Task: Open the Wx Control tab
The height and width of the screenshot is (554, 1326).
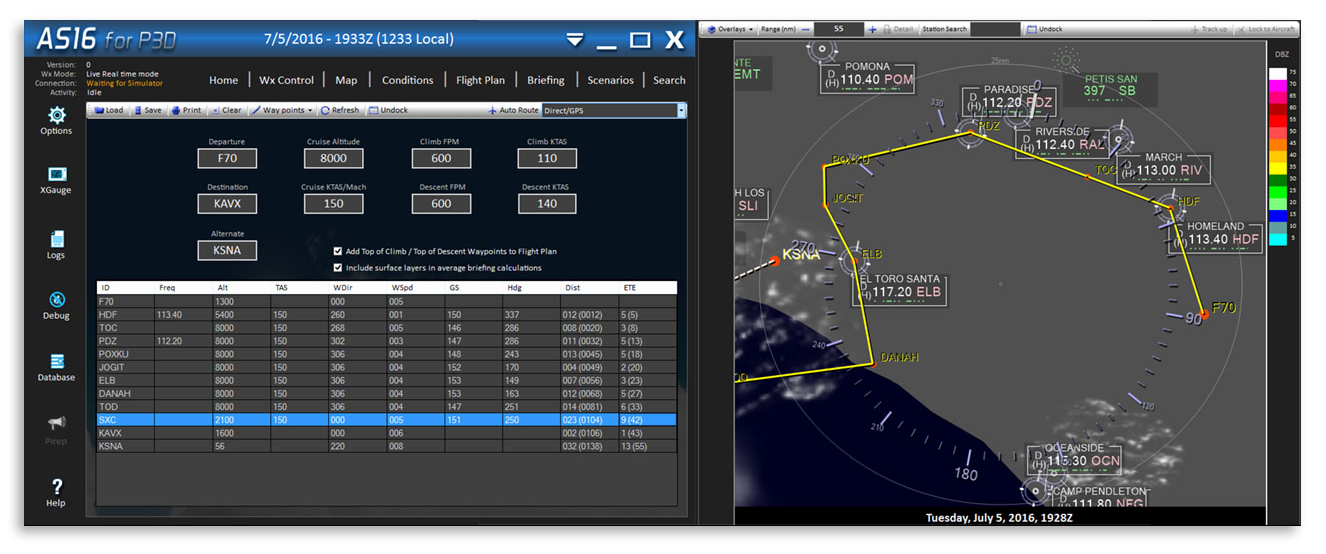Action: tap(286, 80)
